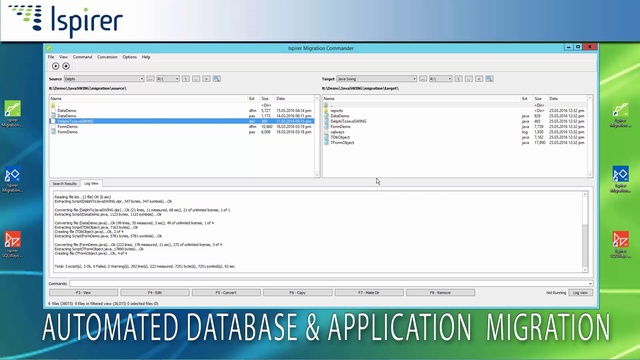Viewport: 640px width, 360px height.
Task: Go to root folder '\' in target panel
Action: [x=458, y=79]
